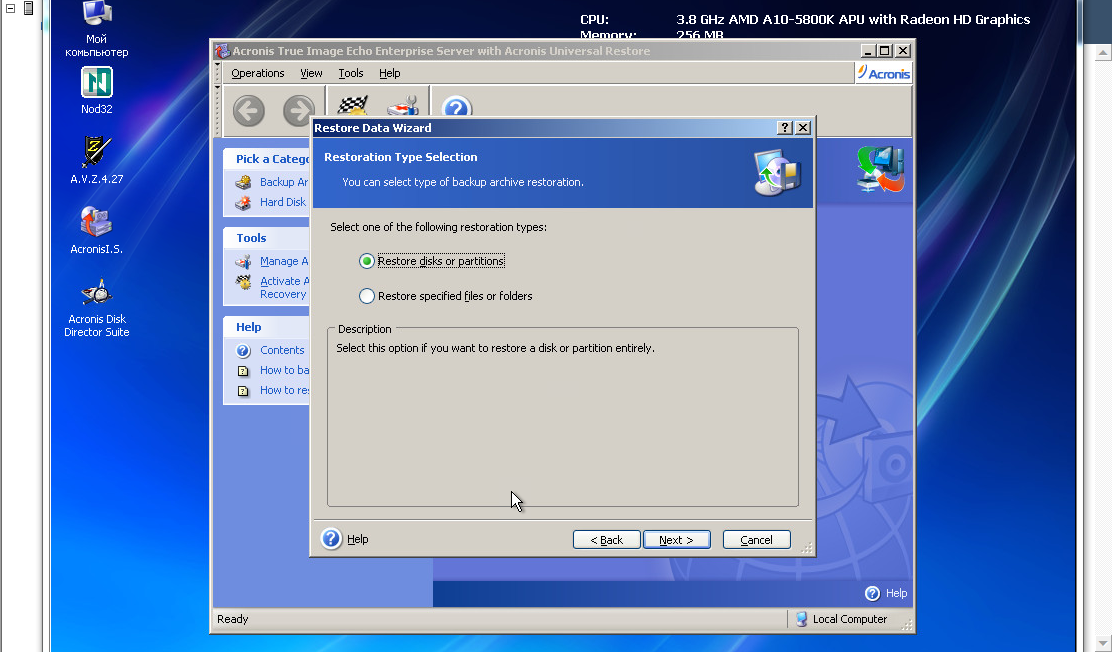Image resolution: width=1112 pixels, height=652 pixels.
Task: Click the Forward arrow toolbar button
Action: pos(299,111)
